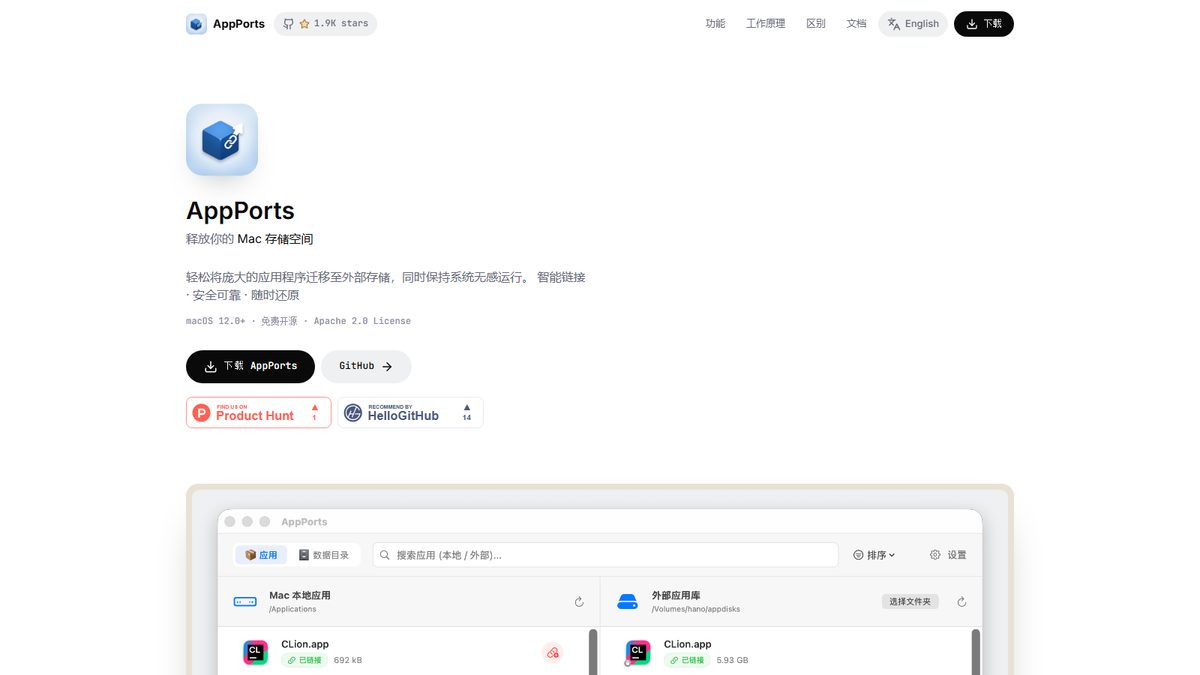
Task: Click the download arrow icon in header 下载
Action: [x=972, y=24]
